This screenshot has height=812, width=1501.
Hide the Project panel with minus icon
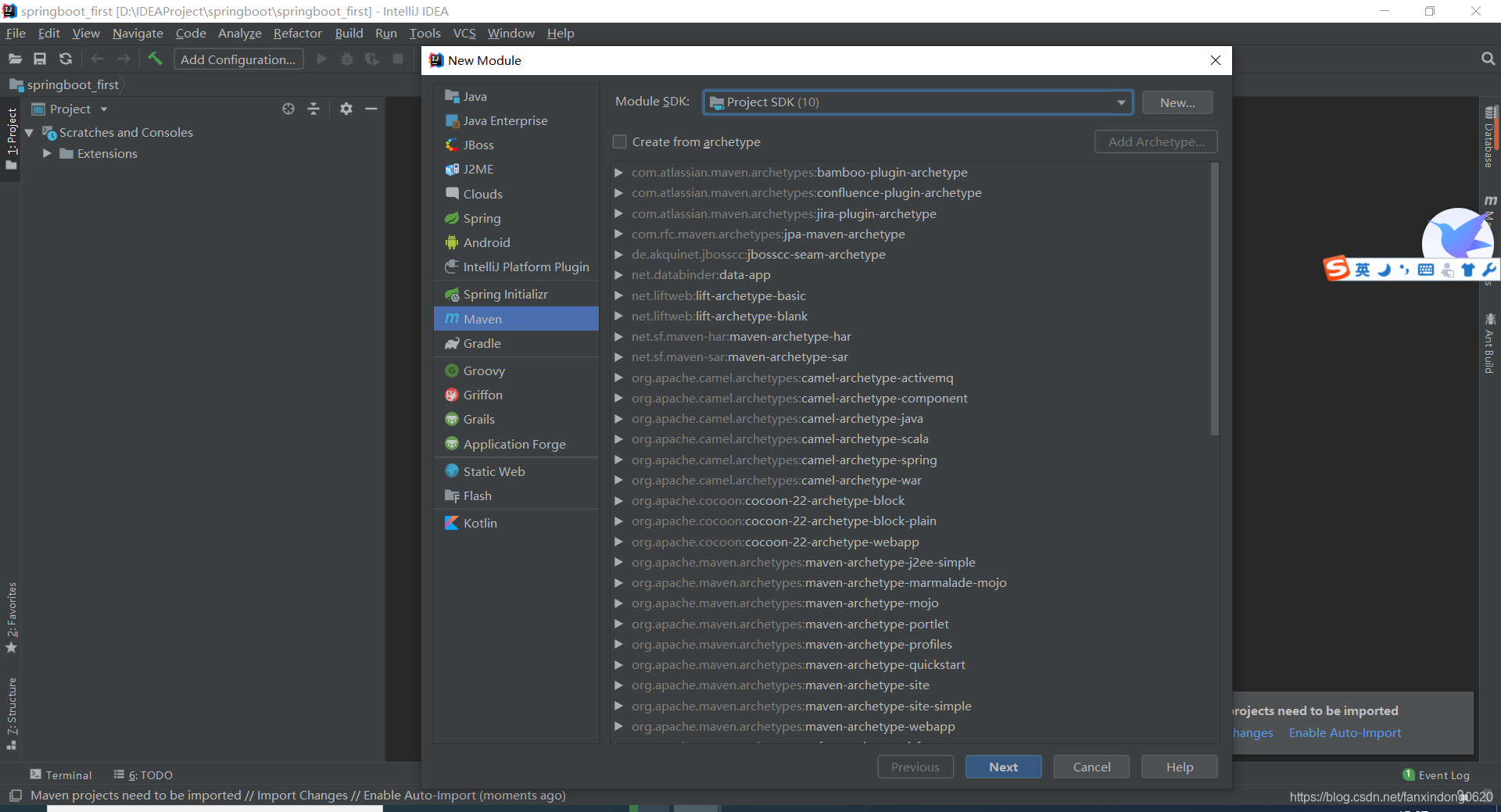371,109
